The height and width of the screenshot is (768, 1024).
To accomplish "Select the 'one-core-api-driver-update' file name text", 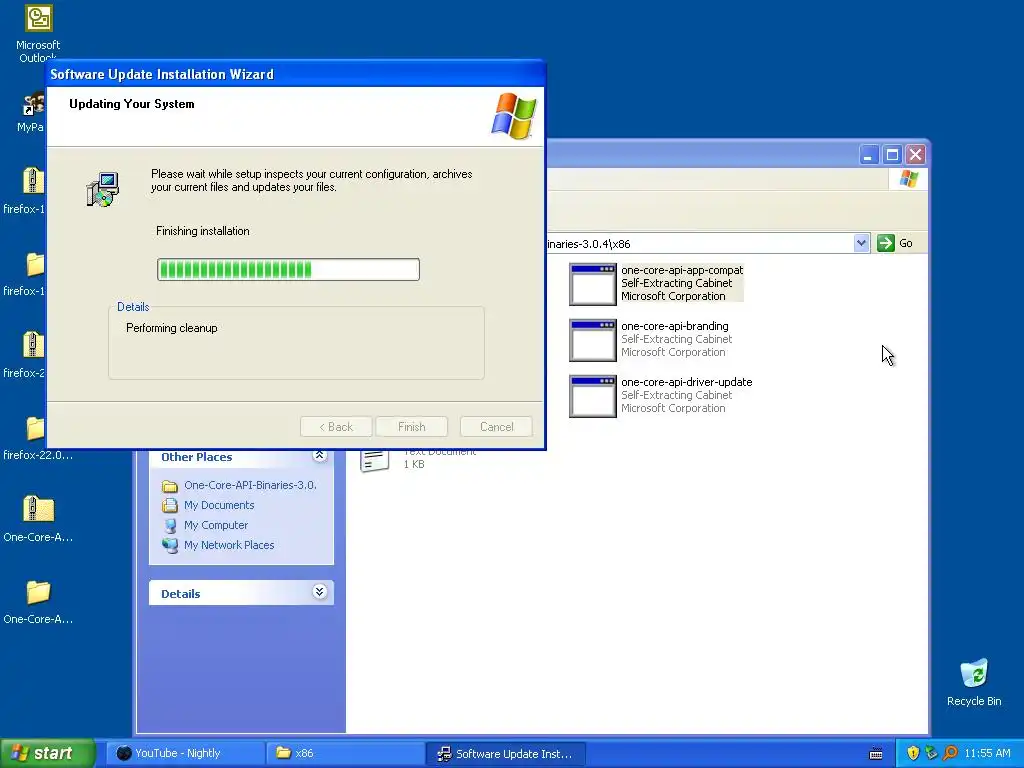I will coord(686,382).
